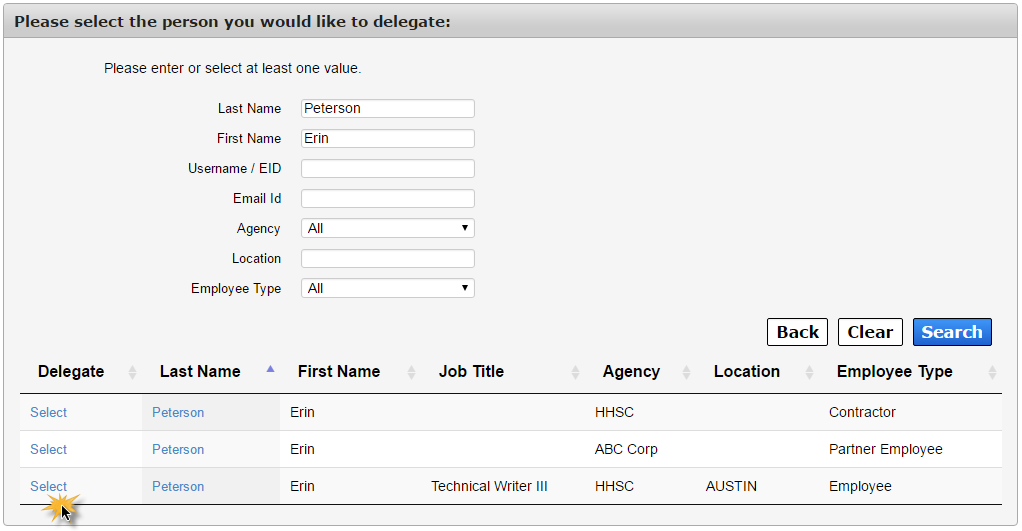Viewport: 1022px width, 531px height.
Task: Sort table by Job Title arrows
Action: click(x=575, y=372)
